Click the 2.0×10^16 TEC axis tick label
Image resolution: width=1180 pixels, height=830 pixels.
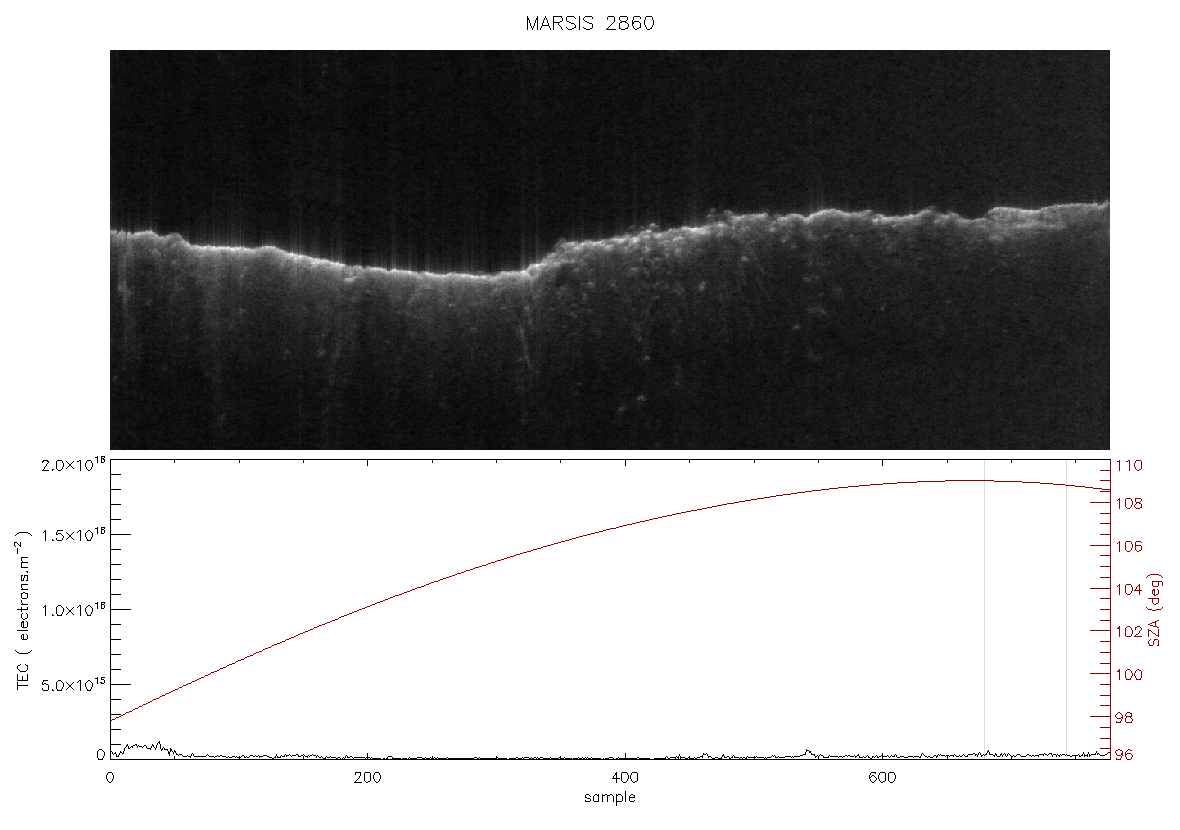[73, 464]
